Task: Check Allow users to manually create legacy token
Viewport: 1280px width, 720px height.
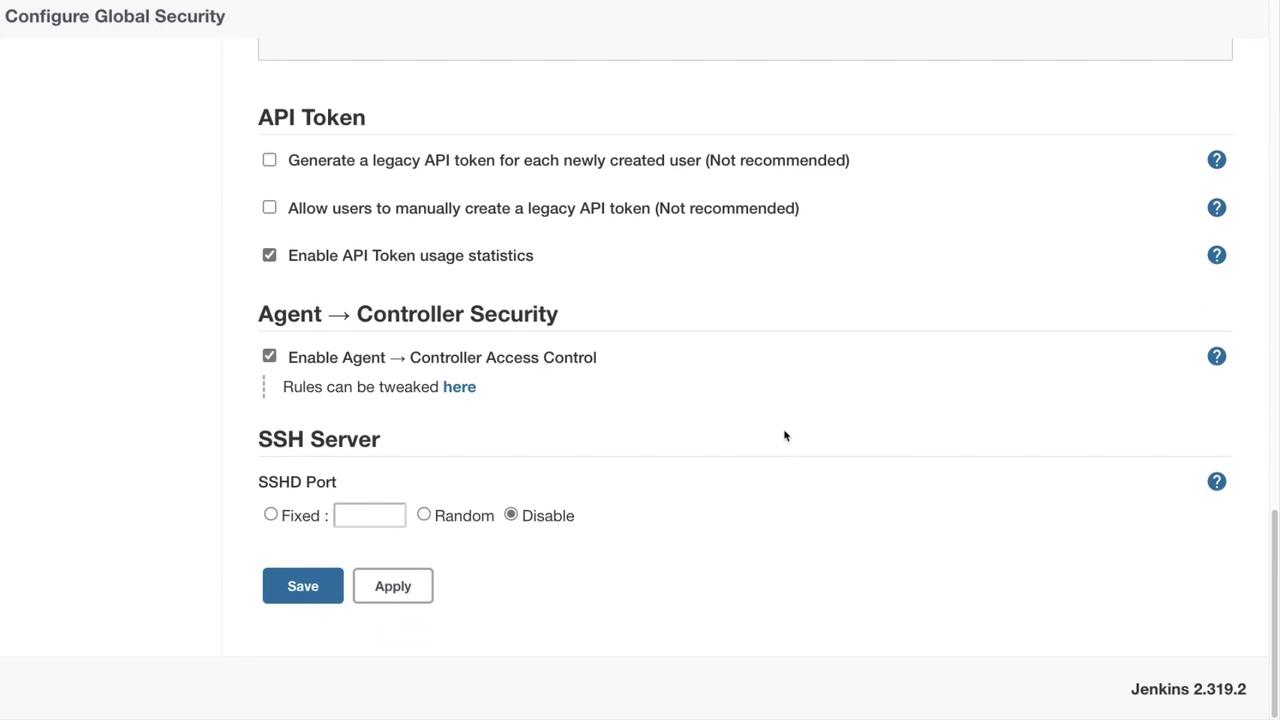Action: (x=269, y=207)
